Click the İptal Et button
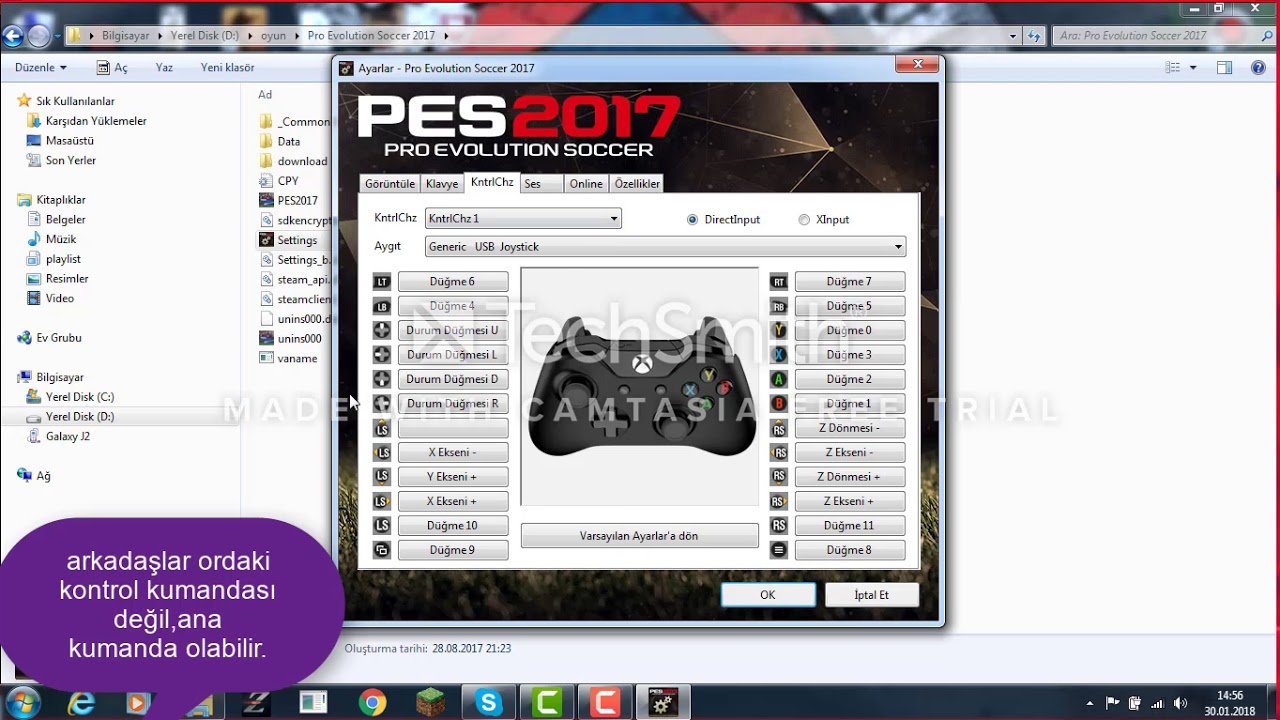This screenshot has height=720, width=1280. [x=872, y=595]
